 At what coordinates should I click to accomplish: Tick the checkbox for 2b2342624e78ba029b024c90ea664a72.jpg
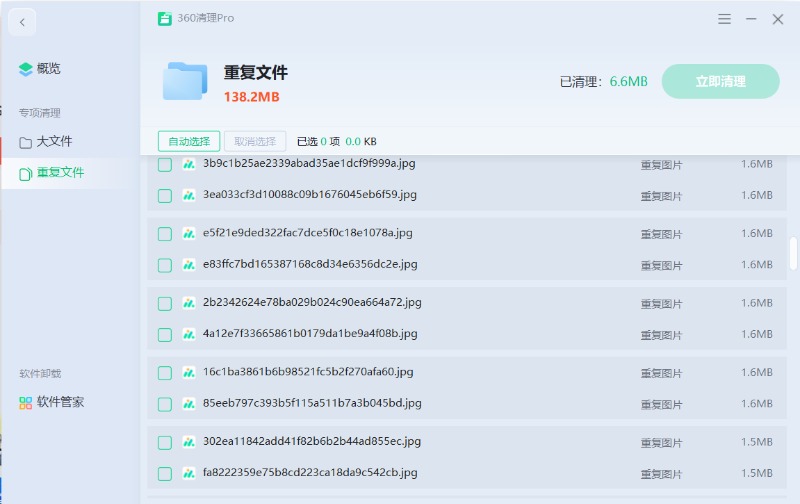tap(165, 303)
